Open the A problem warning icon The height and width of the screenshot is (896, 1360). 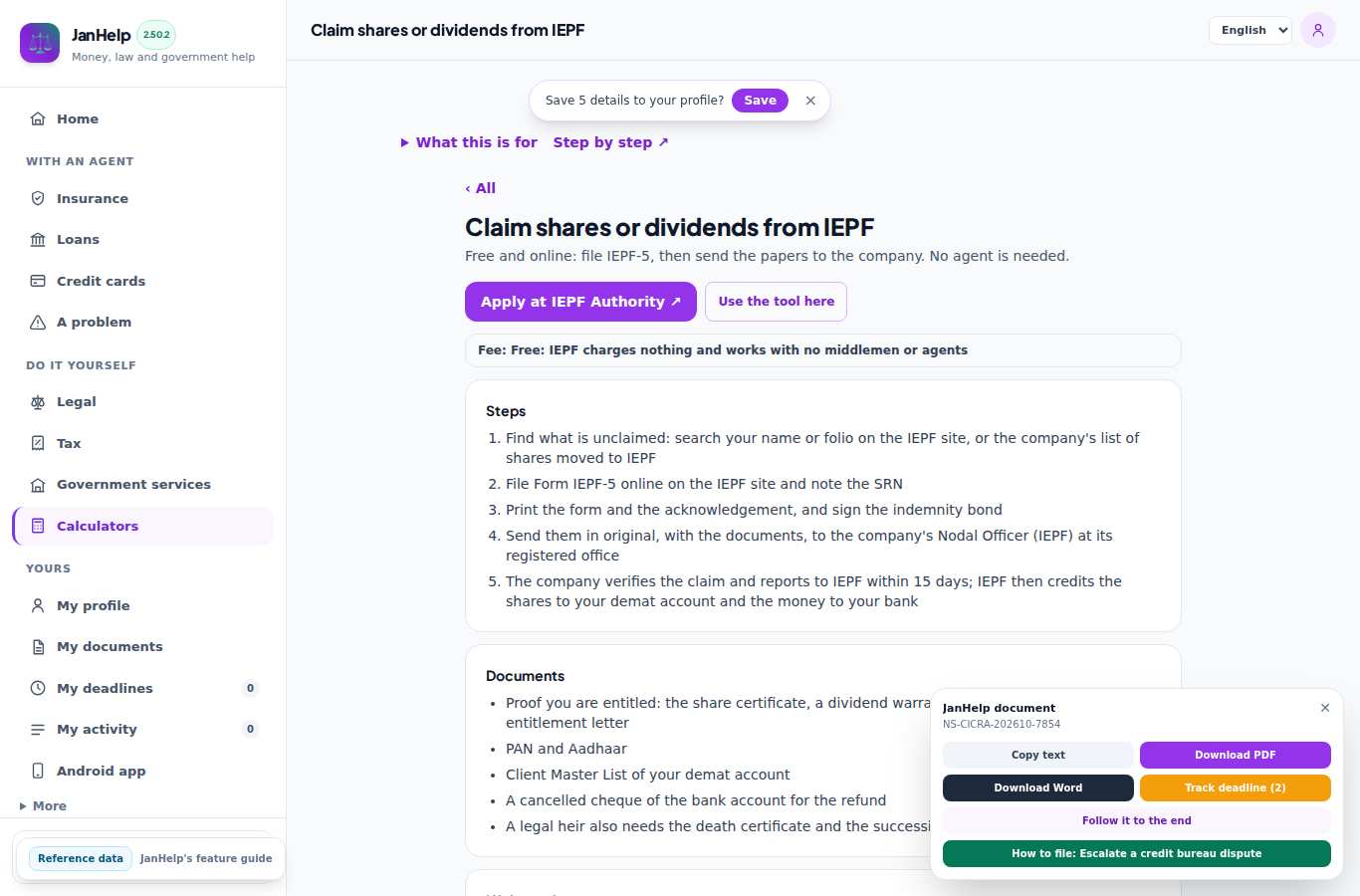[38, 323]
